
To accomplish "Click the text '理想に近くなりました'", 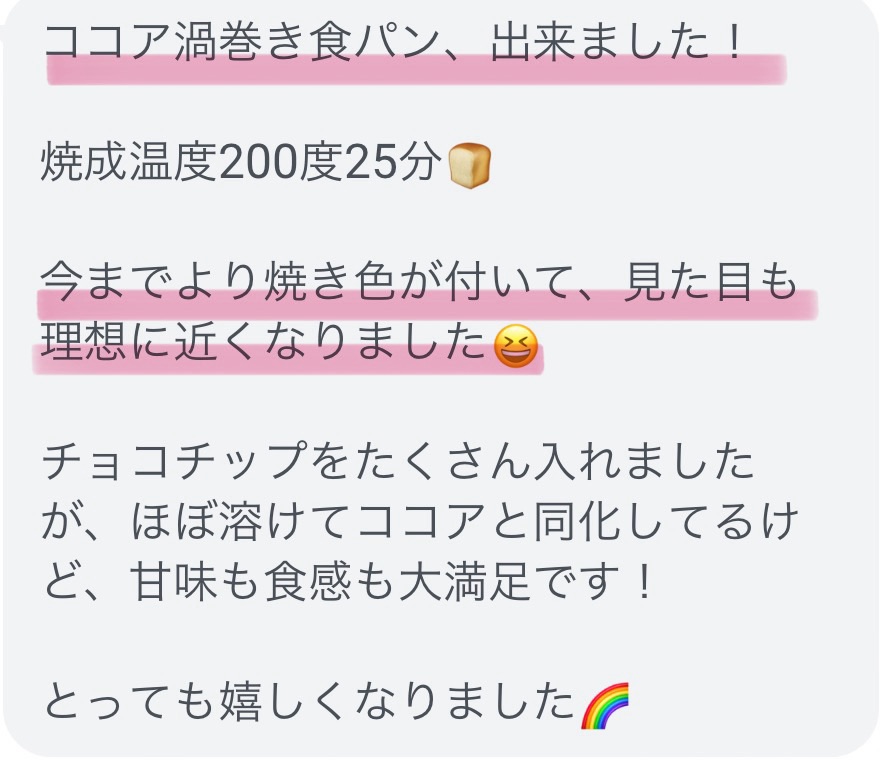I will pyautogui.click(x=264, y=342).
